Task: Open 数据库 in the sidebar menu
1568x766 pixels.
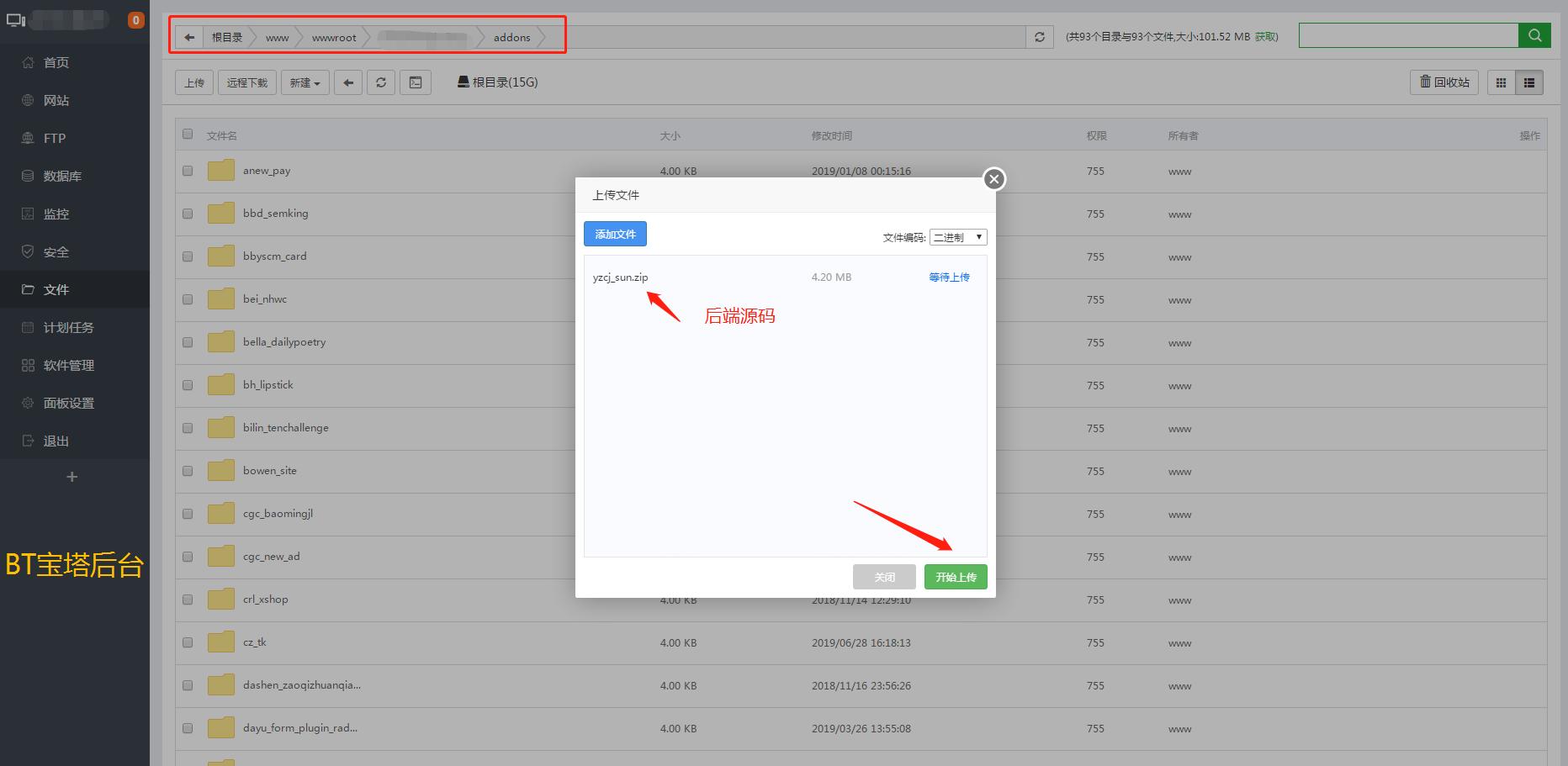Action: [62, 176]
